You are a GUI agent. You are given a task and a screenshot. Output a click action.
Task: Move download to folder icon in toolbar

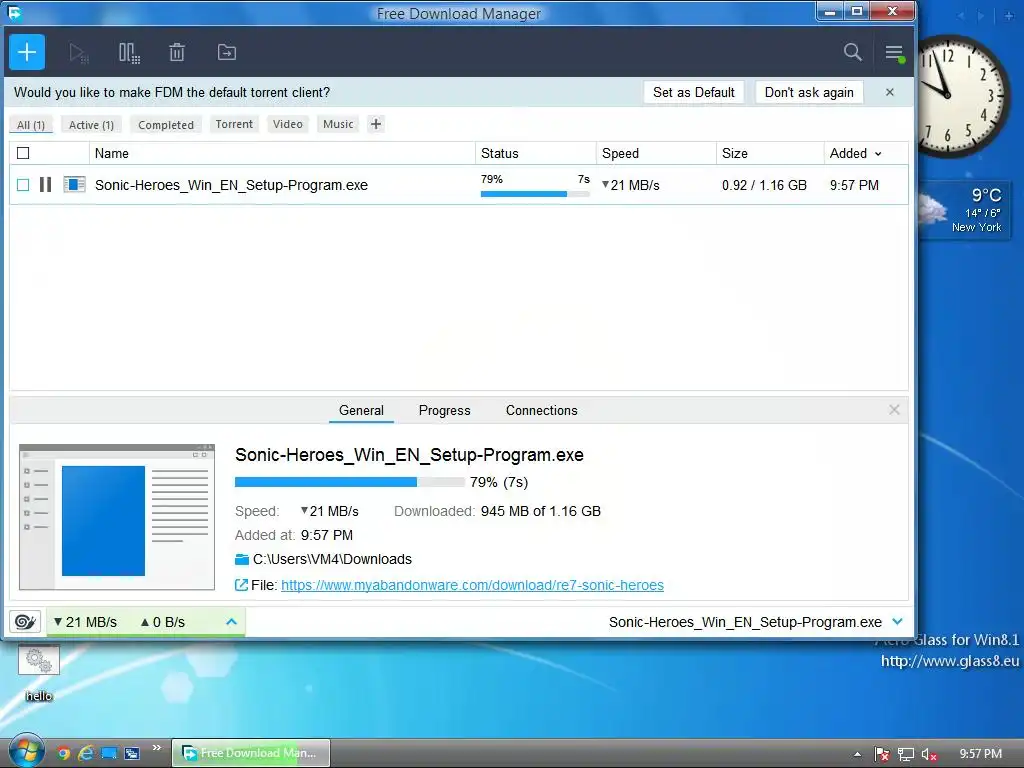pyautogui.click(x=227, y=52)
